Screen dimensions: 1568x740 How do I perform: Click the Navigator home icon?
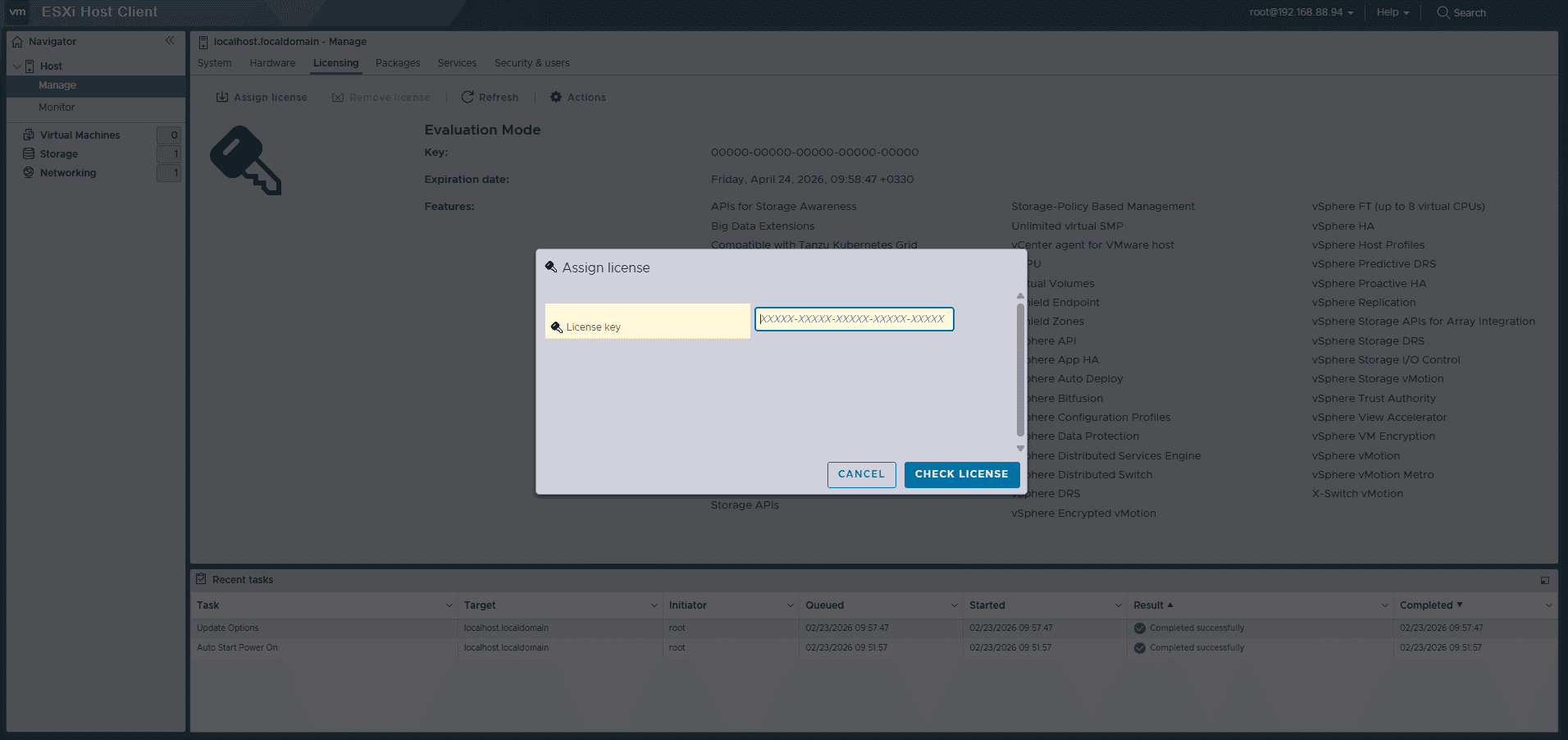17,42
